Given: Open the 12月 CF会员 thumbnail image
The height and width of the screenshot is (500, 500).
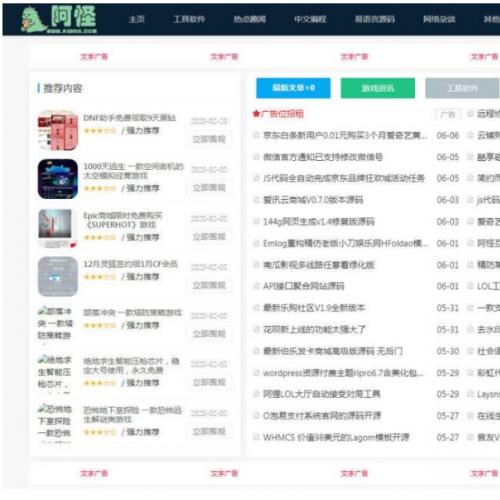Looking at the screenshot, I should [x=58, y=276].
